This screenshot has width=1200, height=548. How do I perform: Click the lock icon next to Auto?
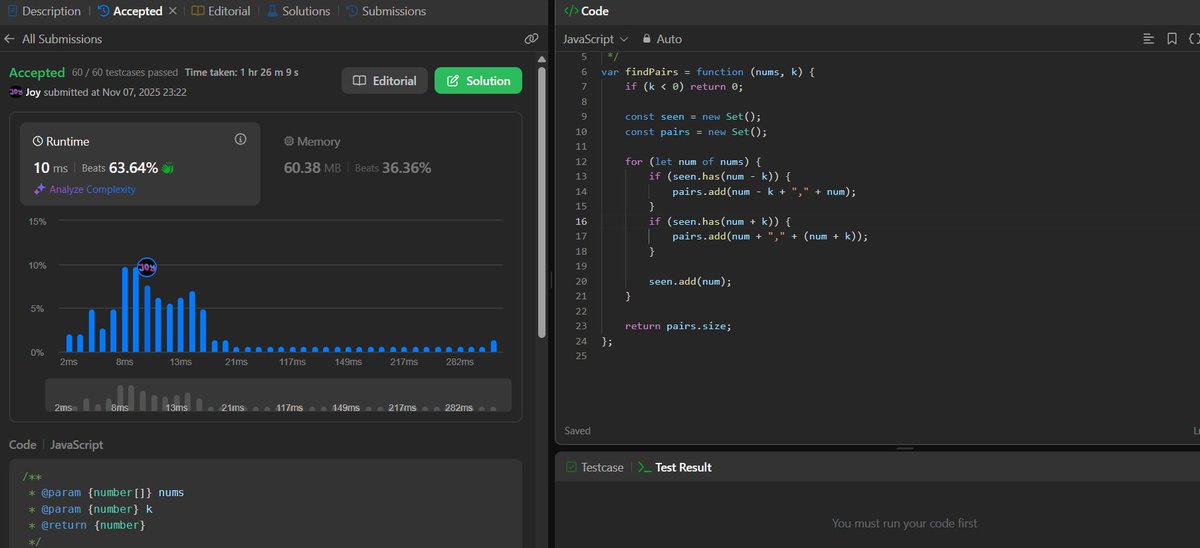[647, 39]
